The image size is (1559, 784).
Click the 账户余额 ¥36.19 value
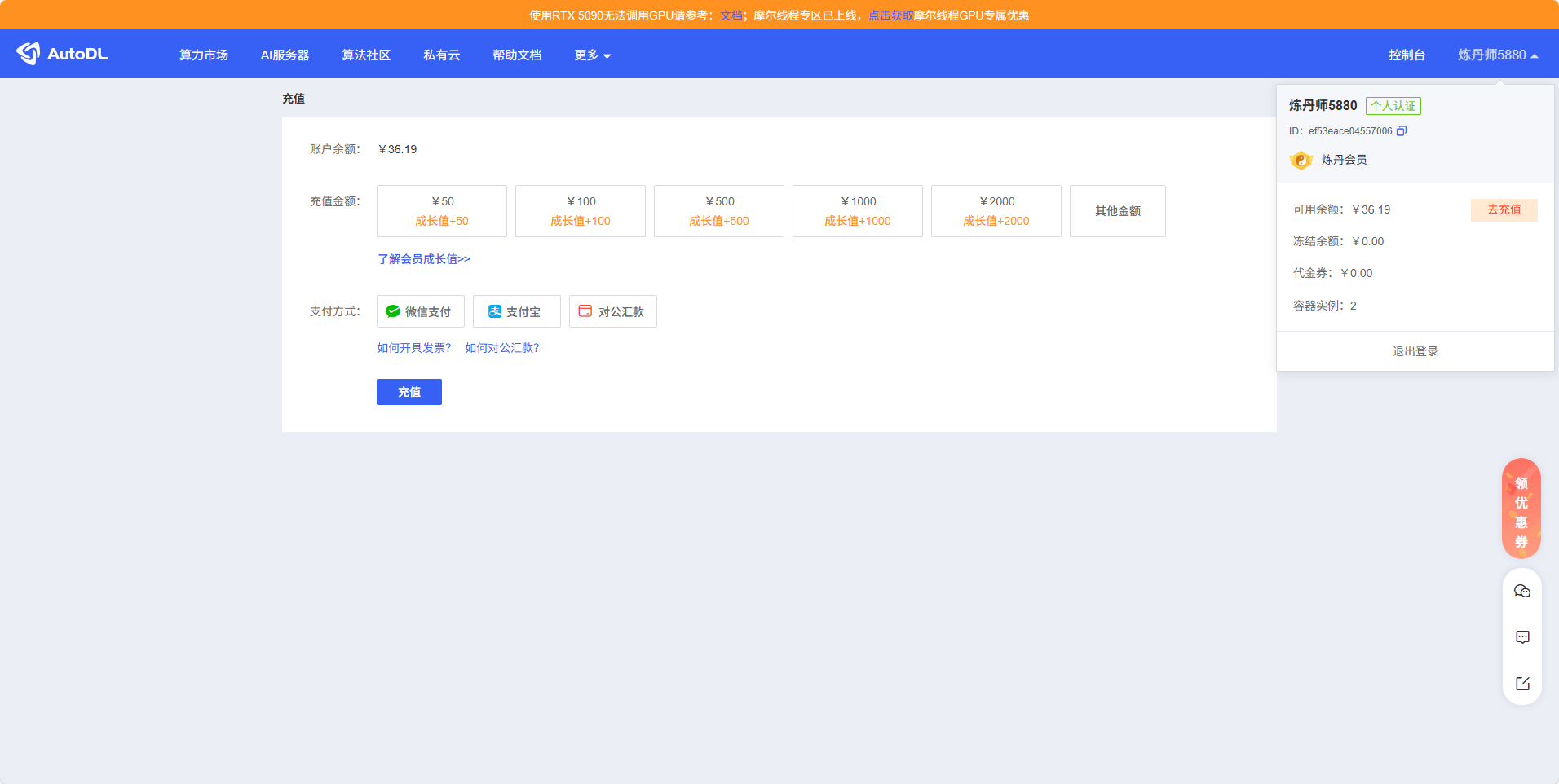(x=398, y=149)
